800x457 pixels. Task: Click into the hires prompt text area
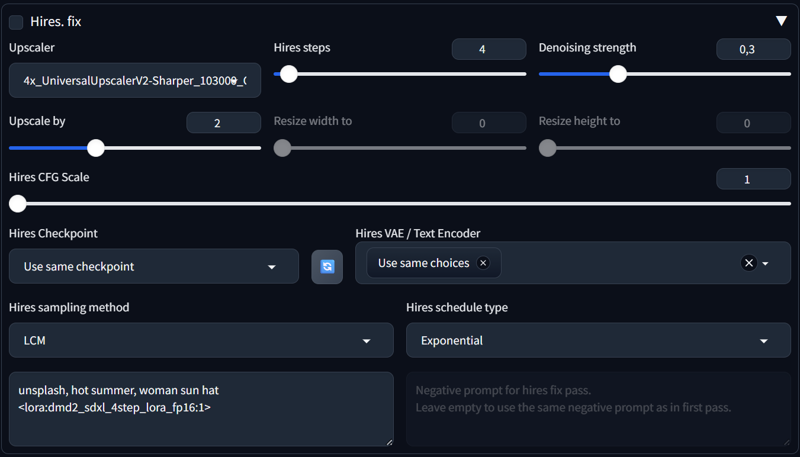[x=201, y=409]
